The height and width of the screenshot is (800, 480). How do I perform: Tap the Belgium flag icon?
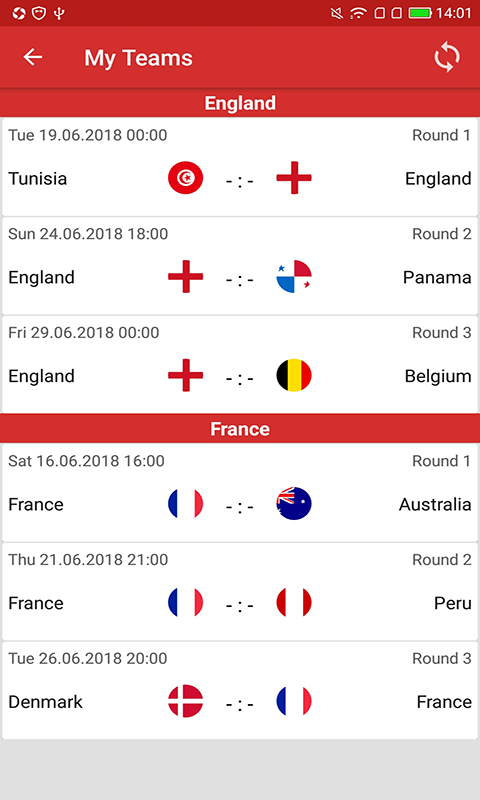click(x=294, y=375)
